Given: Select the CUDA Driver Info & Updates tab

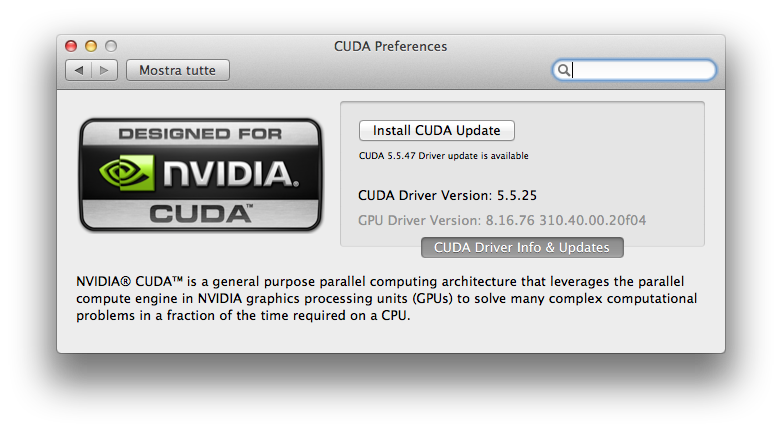Looking at the screenshot, I should [x=522, y=247].
